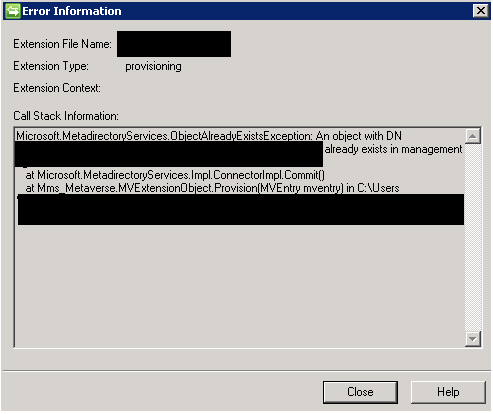The image size is (493, 414).
Task: Open Help for this error dialog
Action: pos(448,392)
